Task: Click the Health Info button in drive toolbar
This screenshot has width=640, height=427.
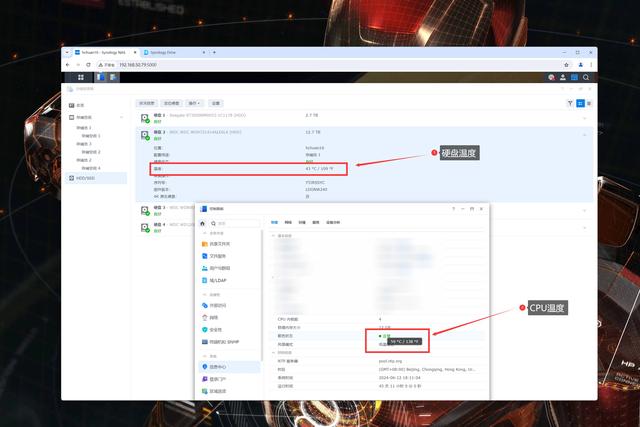Action: 147,103
